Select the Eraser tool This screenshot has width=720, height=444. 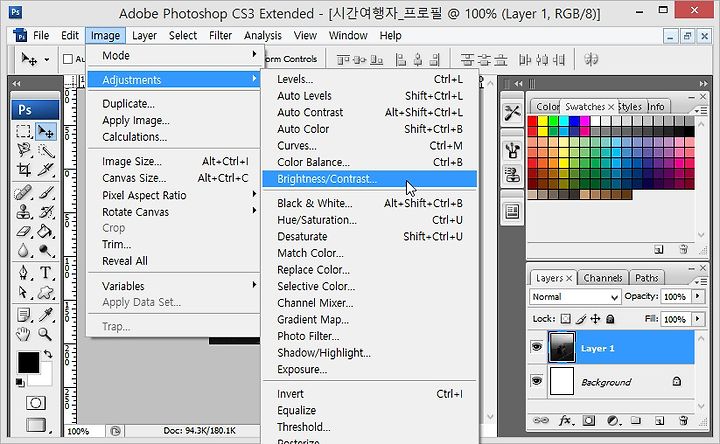coord(23,231)
